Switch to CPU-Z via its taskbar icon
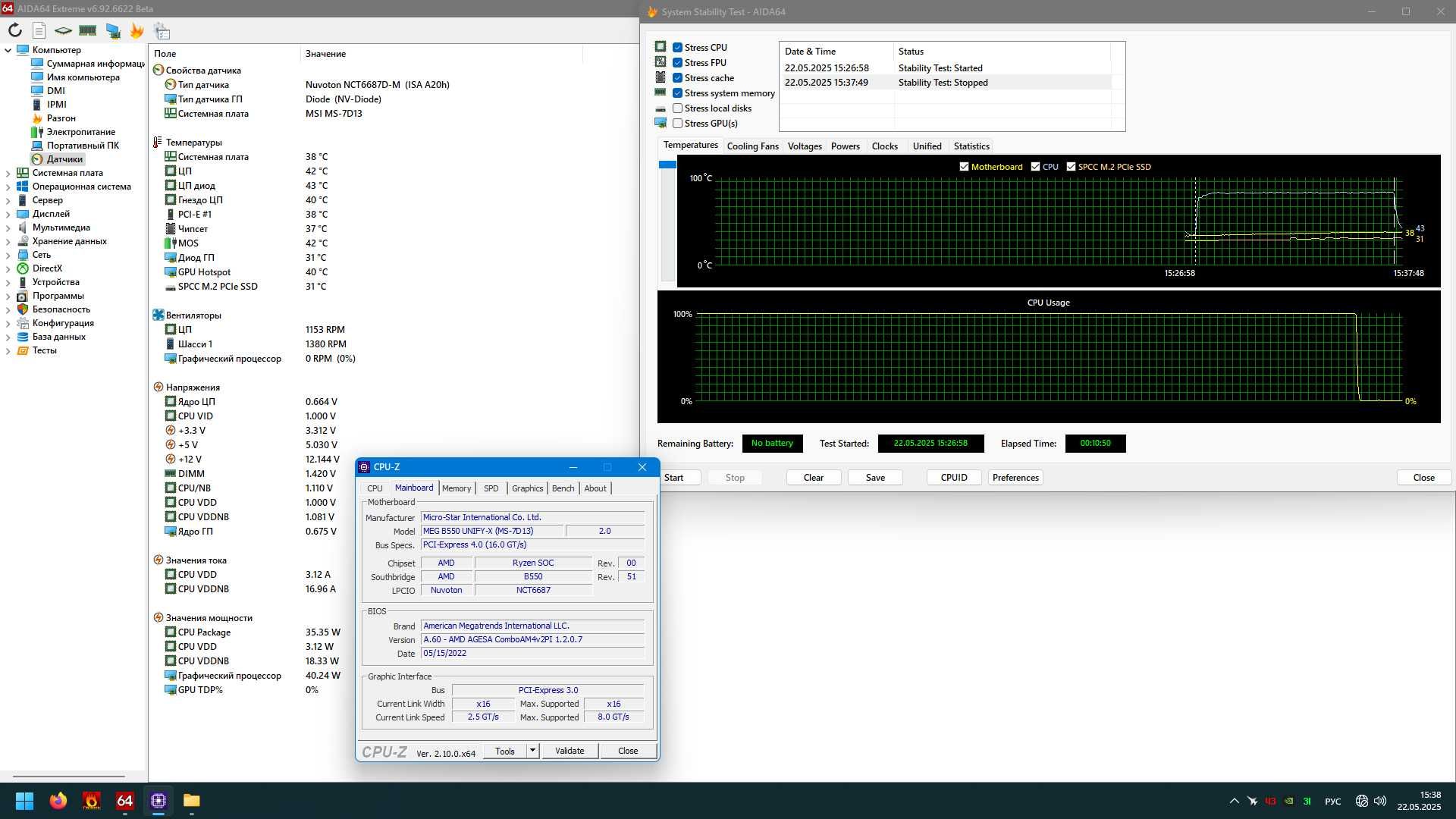 click(158, 801)
